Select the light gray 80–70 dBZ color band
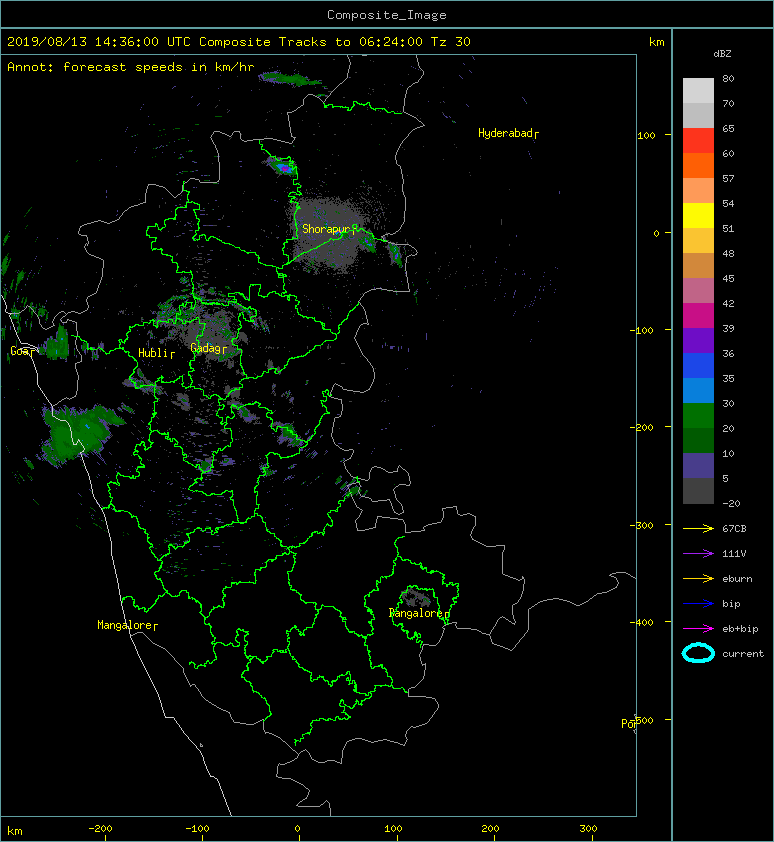 click(698, 90)
